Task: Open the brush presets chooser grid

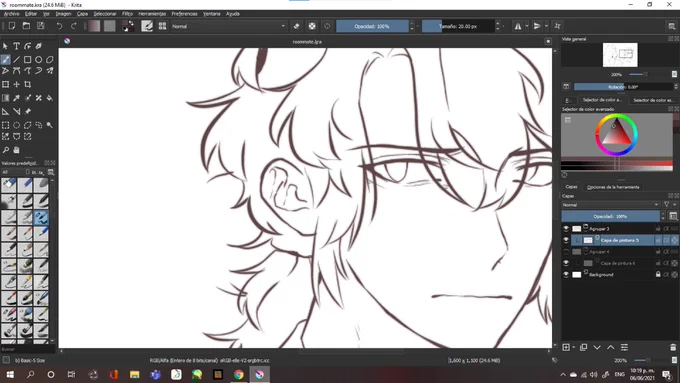Action: [x=162, y=26]
